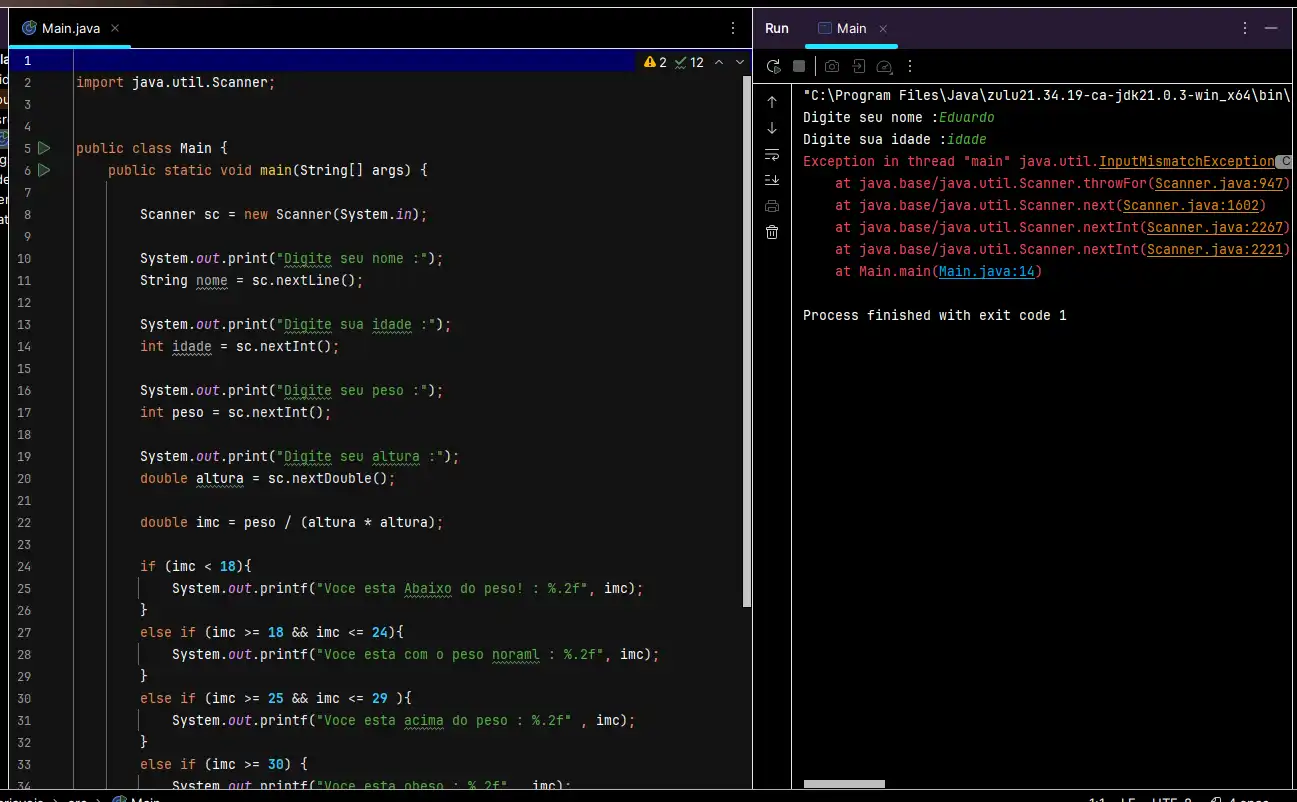This screenshot has height=802, width=1297.
Task: Click the 'double imc = peso / (altura * altura);' line
Action: [292, 522]
